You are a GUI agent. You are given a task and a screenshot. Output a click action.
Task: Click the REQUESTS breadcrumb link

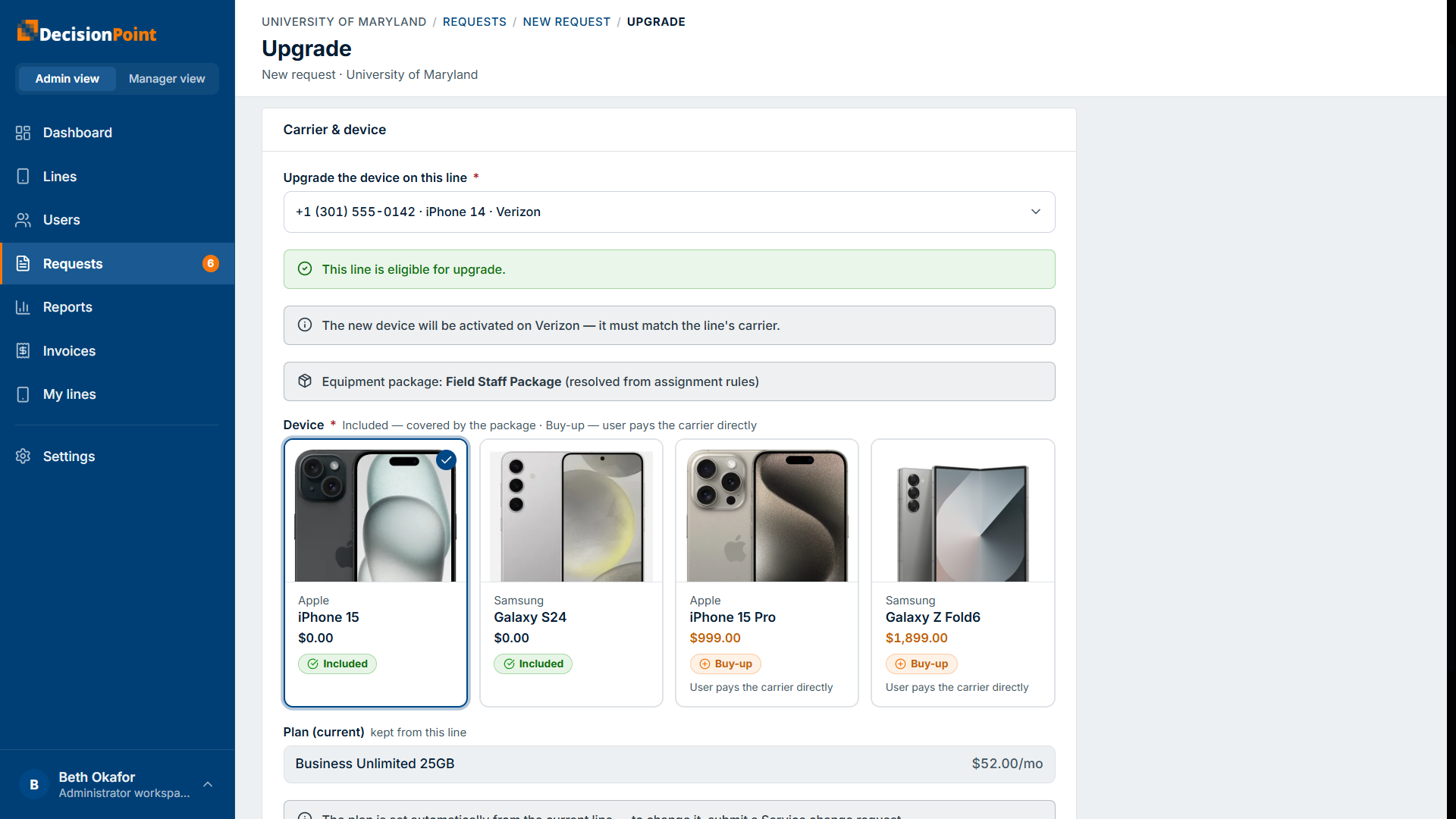475,22
